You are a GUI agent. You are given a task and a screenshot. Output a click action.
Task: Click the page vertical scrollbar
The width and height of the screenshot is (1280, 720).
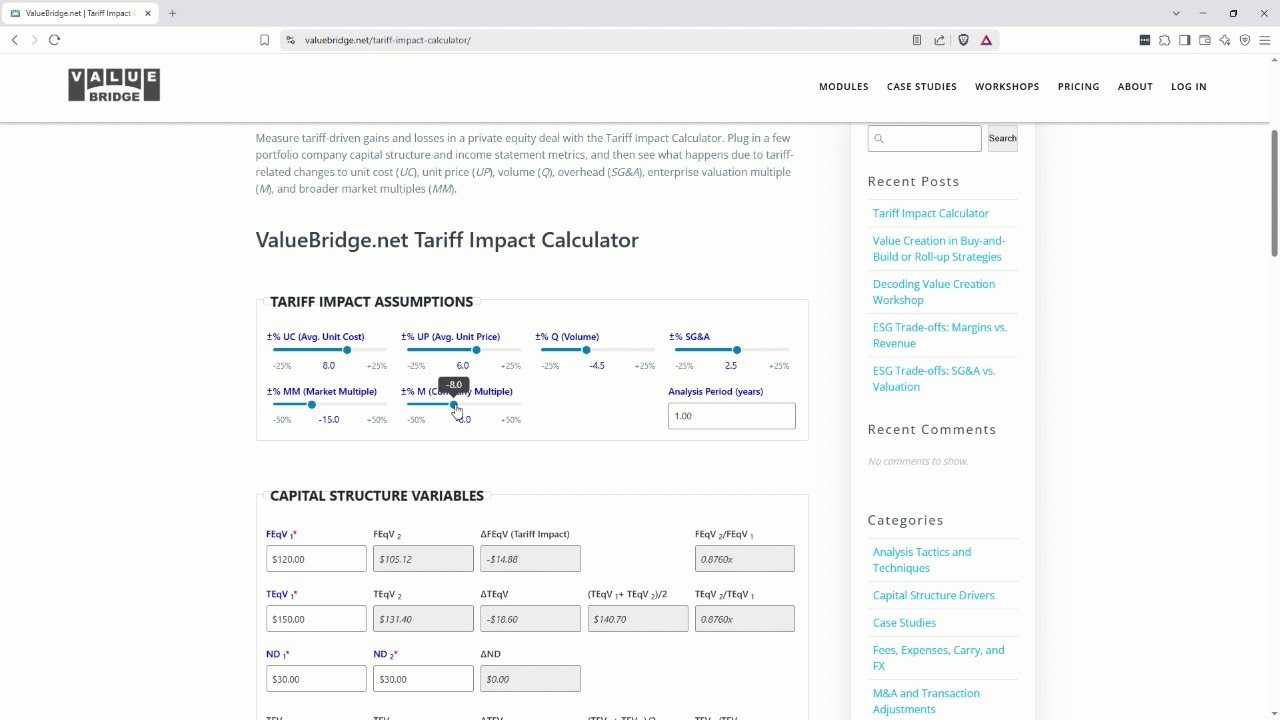[x=1274, y=192]
